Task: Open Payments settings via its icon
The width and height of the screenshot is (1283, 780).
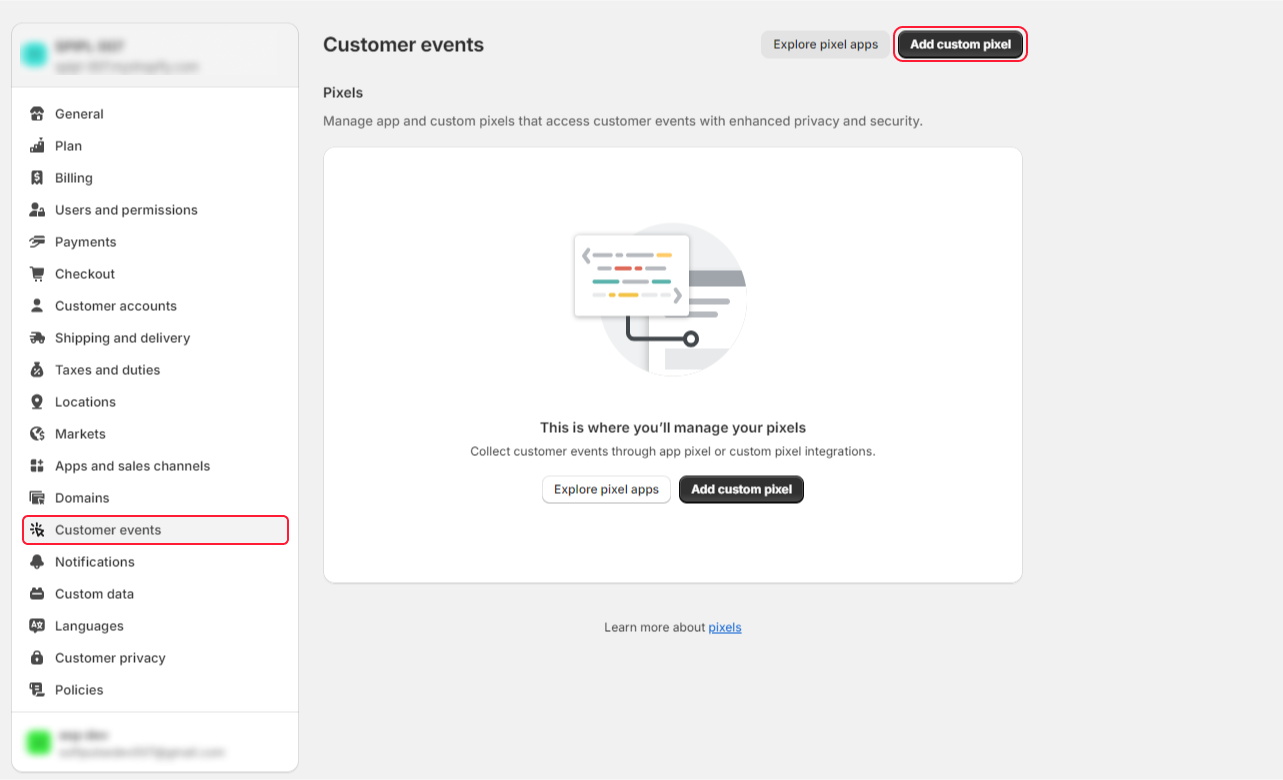Action: coord(38,241)
